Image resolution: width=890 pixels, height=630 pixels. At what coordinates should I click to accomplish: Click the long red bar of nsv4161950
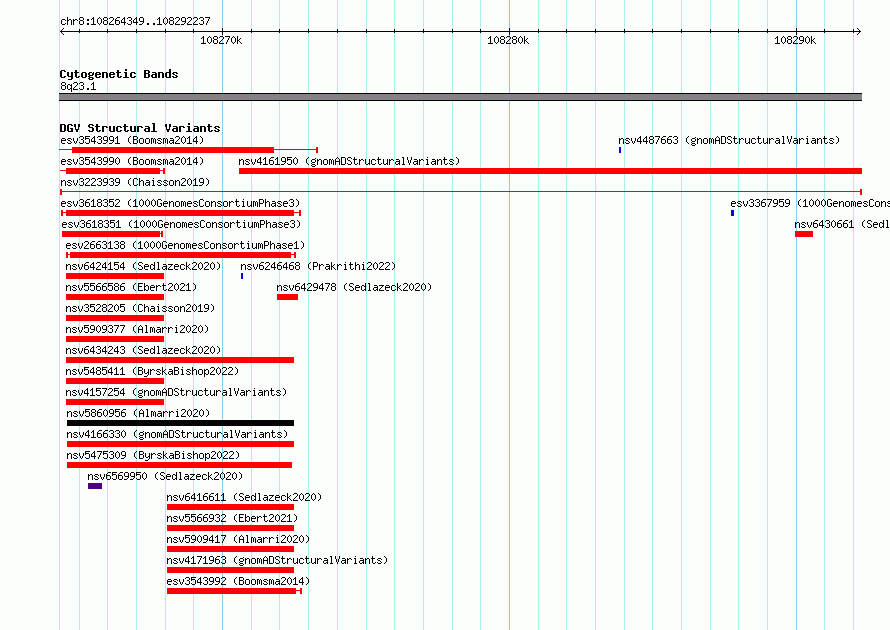click(551, 171)
